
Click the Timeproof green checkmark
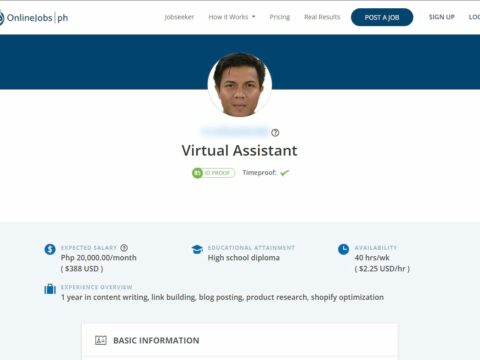pos(285,173)
